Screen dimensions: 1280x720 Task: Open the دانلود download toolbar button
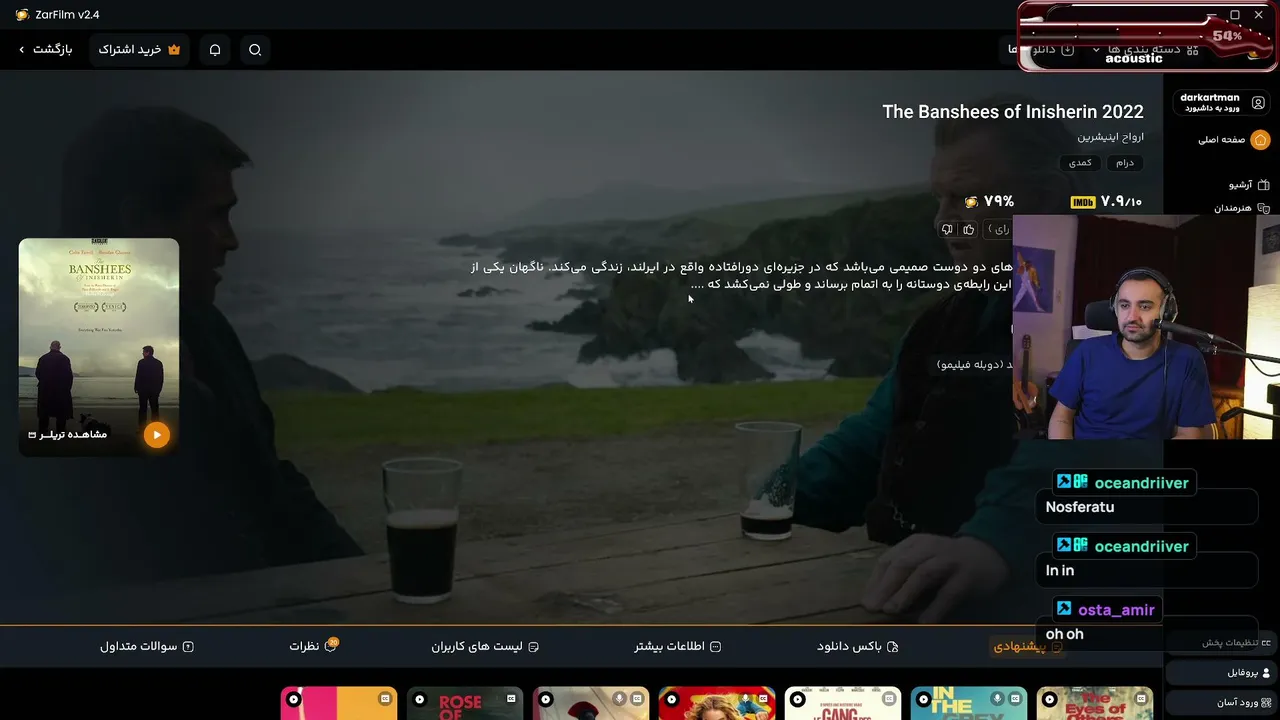click(x=1042, y=50)
